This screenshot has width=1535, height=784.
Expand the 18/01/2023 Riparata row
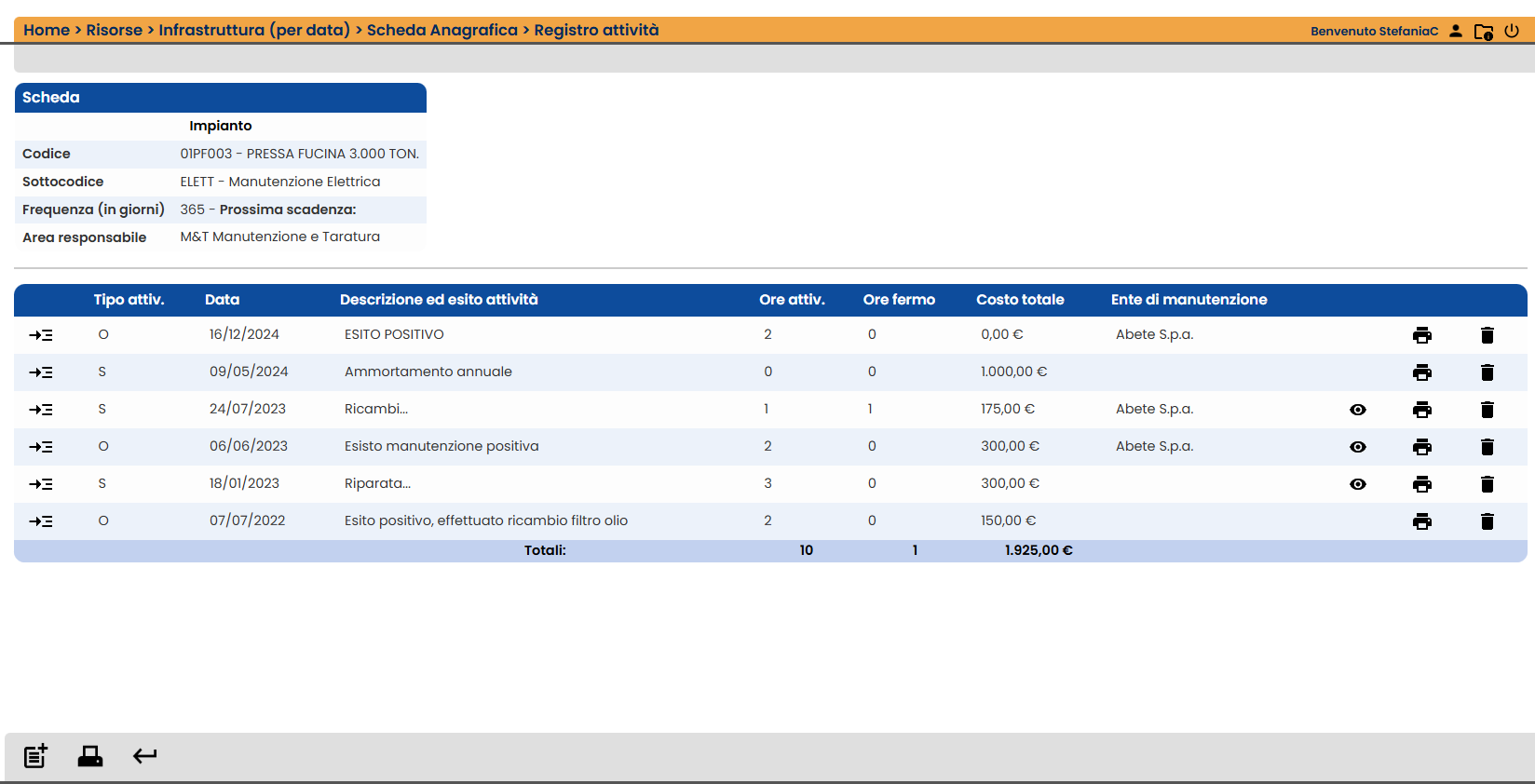point(41,484)
